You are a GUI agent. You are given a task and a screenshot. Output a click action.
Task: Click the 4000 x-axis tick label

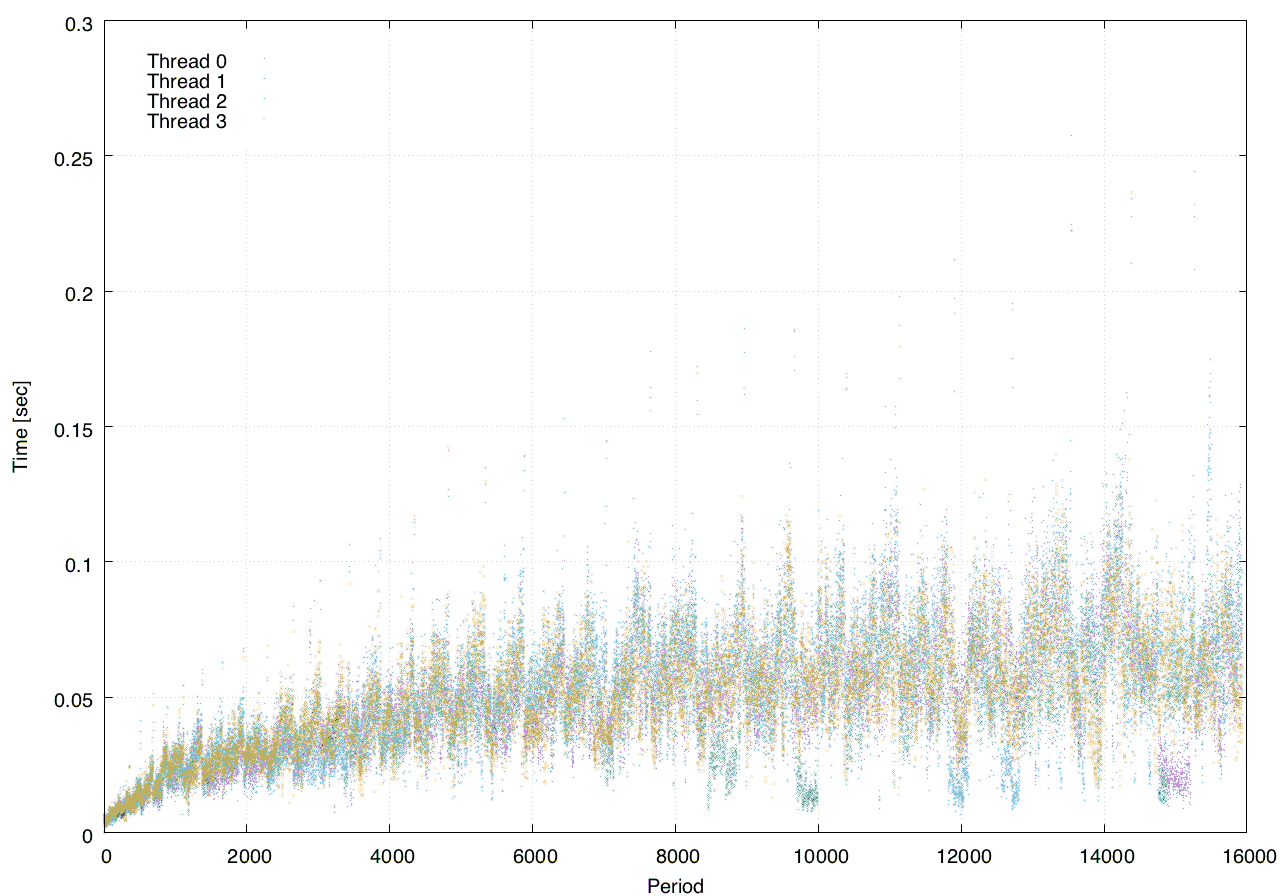(x=389, y=855)
